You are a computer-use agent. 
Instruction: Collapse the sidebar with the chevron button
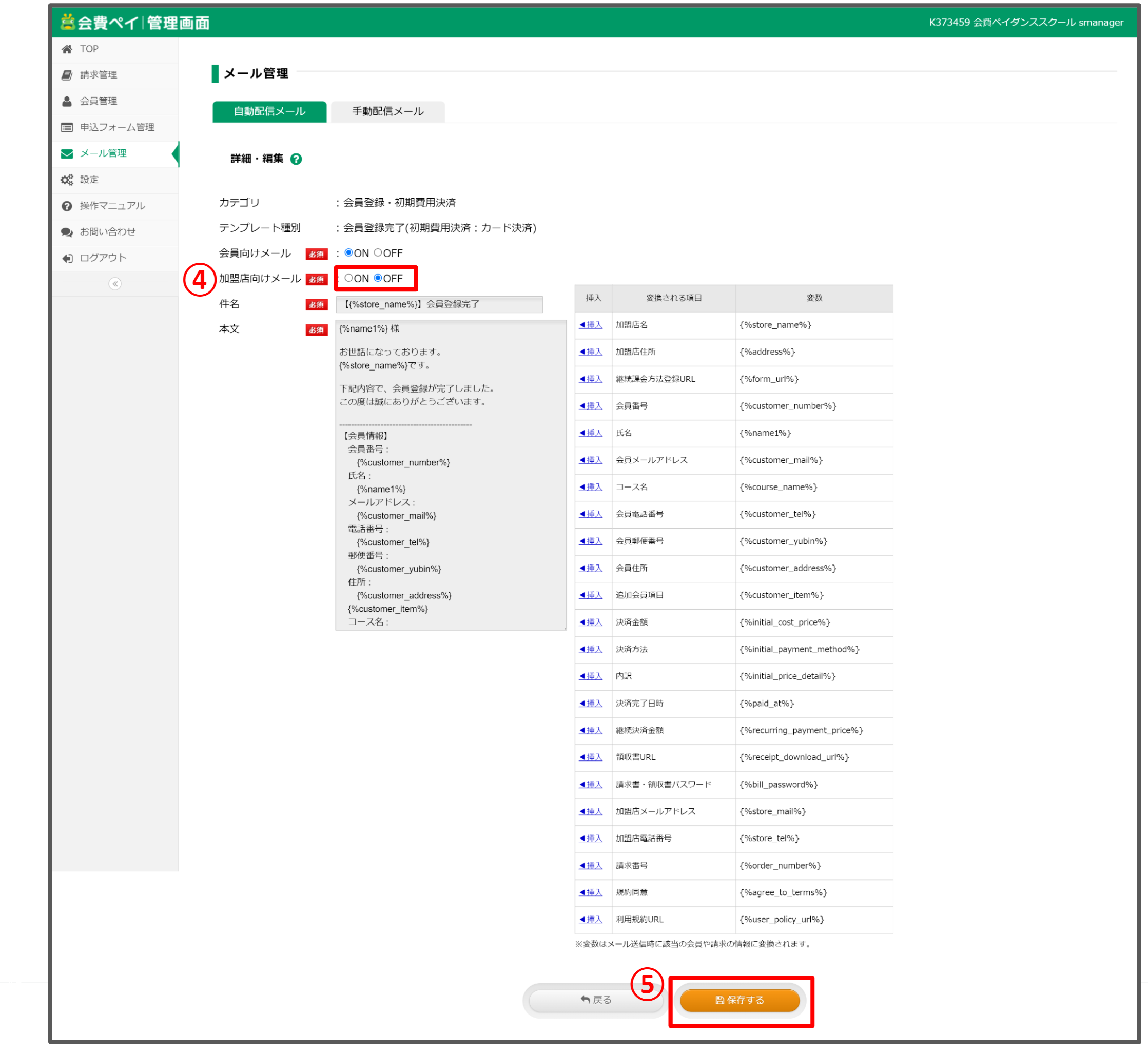pyautogui.click(x=115, y=284)
